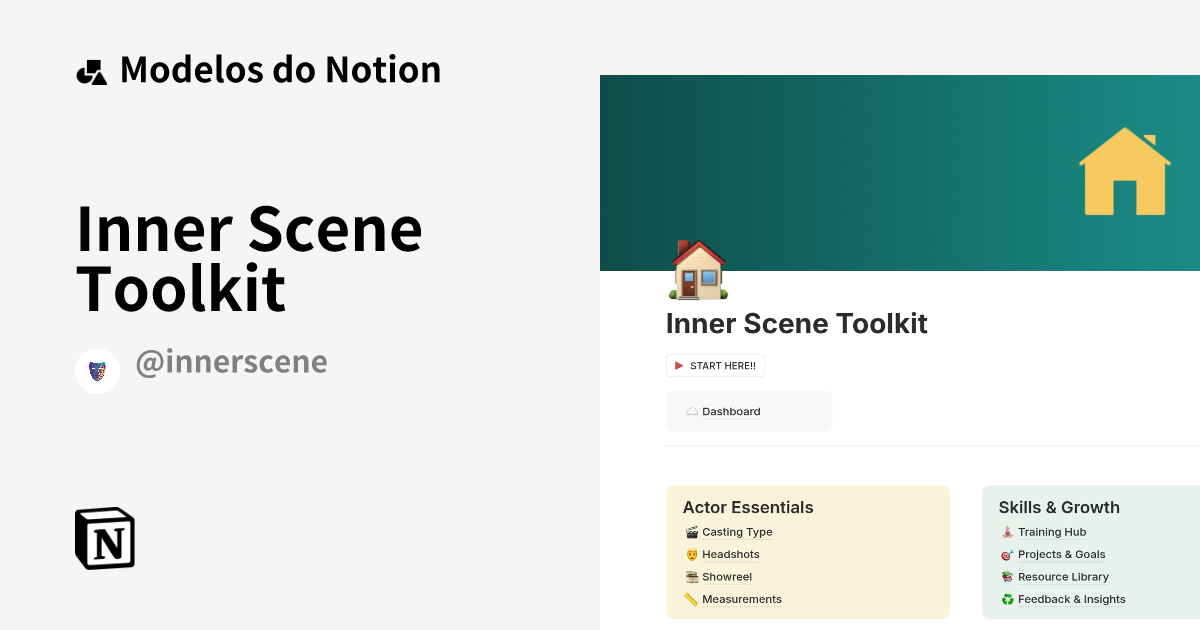This screenshot has width=1200, height=630.
Task: Click the face emoji next to Headshots
Action: (x=692, y=554)
